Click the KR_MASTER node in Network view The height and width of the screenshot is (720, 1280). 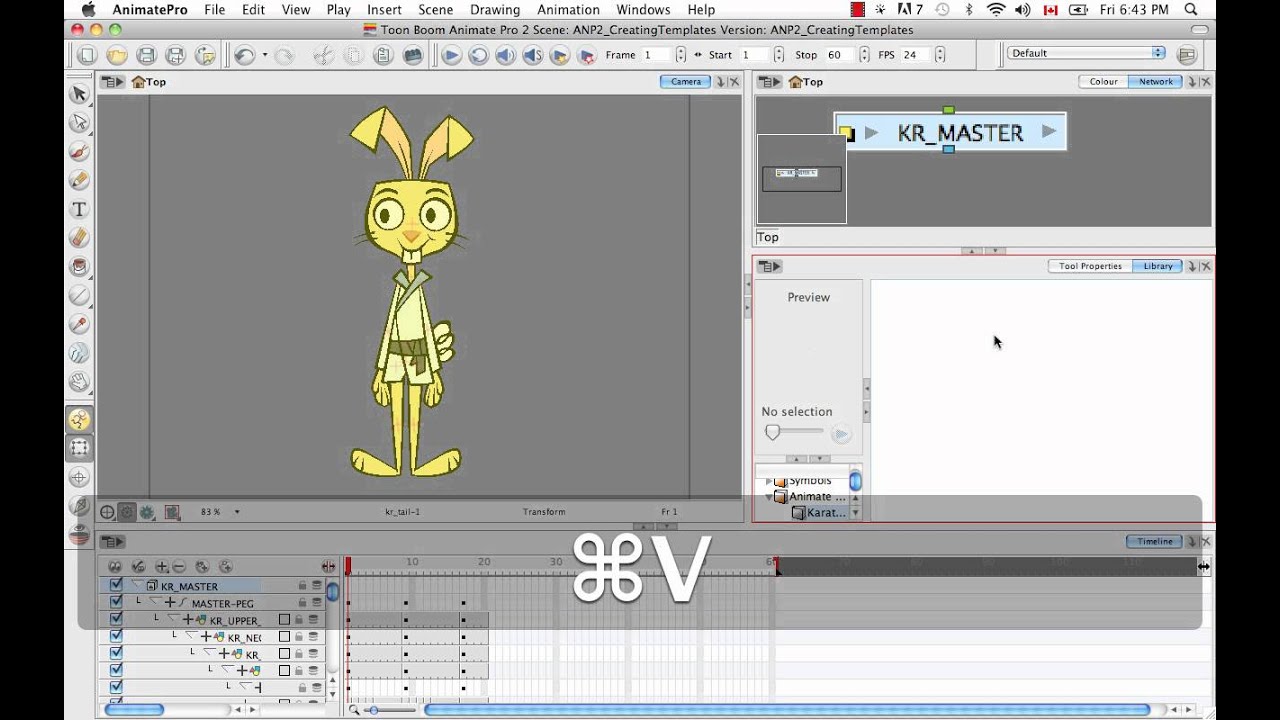(x=950, y=132)
